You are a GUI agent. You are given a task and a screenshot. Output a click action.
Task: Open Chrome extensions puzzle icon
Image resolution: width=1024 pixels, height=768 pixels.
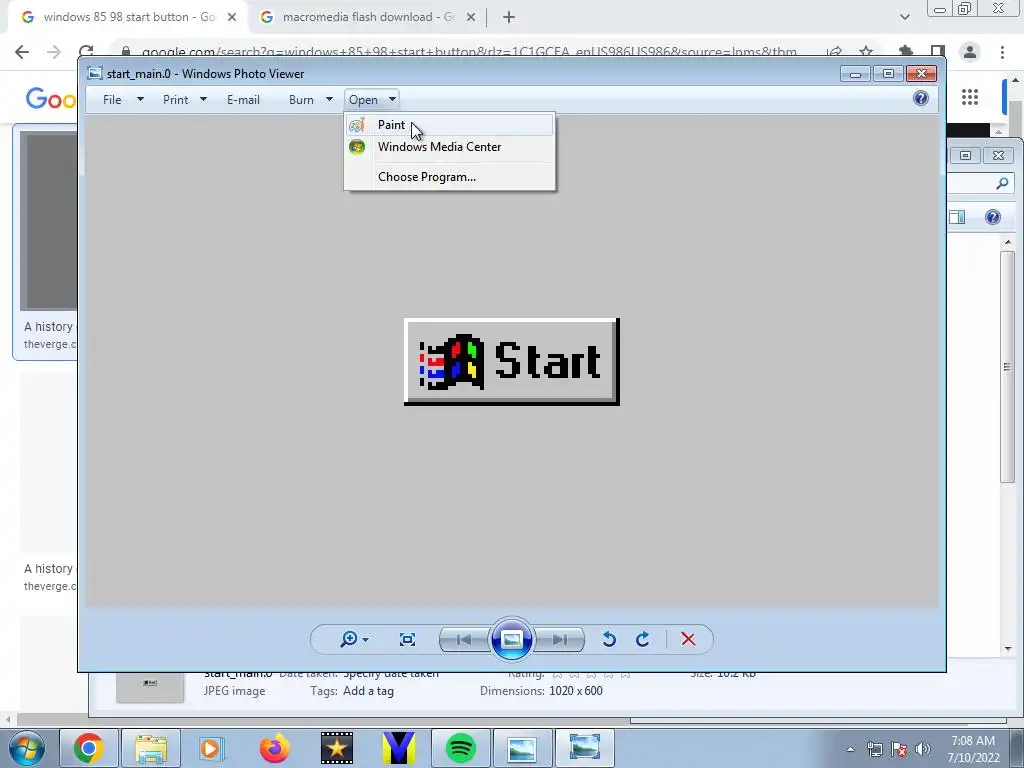tap(905, 52)
